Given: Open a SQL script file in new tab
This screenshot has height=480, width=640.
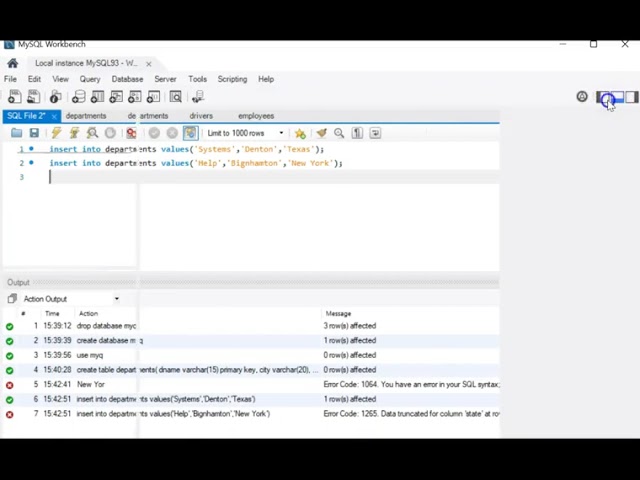Looking at the screenshot, I should point(33,97).
